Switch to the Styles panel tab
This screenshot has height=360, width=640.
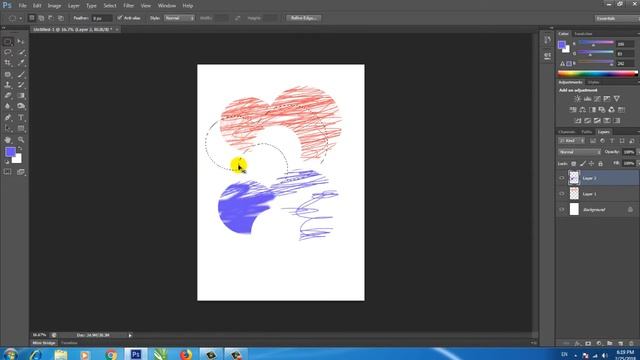[593, 82]
